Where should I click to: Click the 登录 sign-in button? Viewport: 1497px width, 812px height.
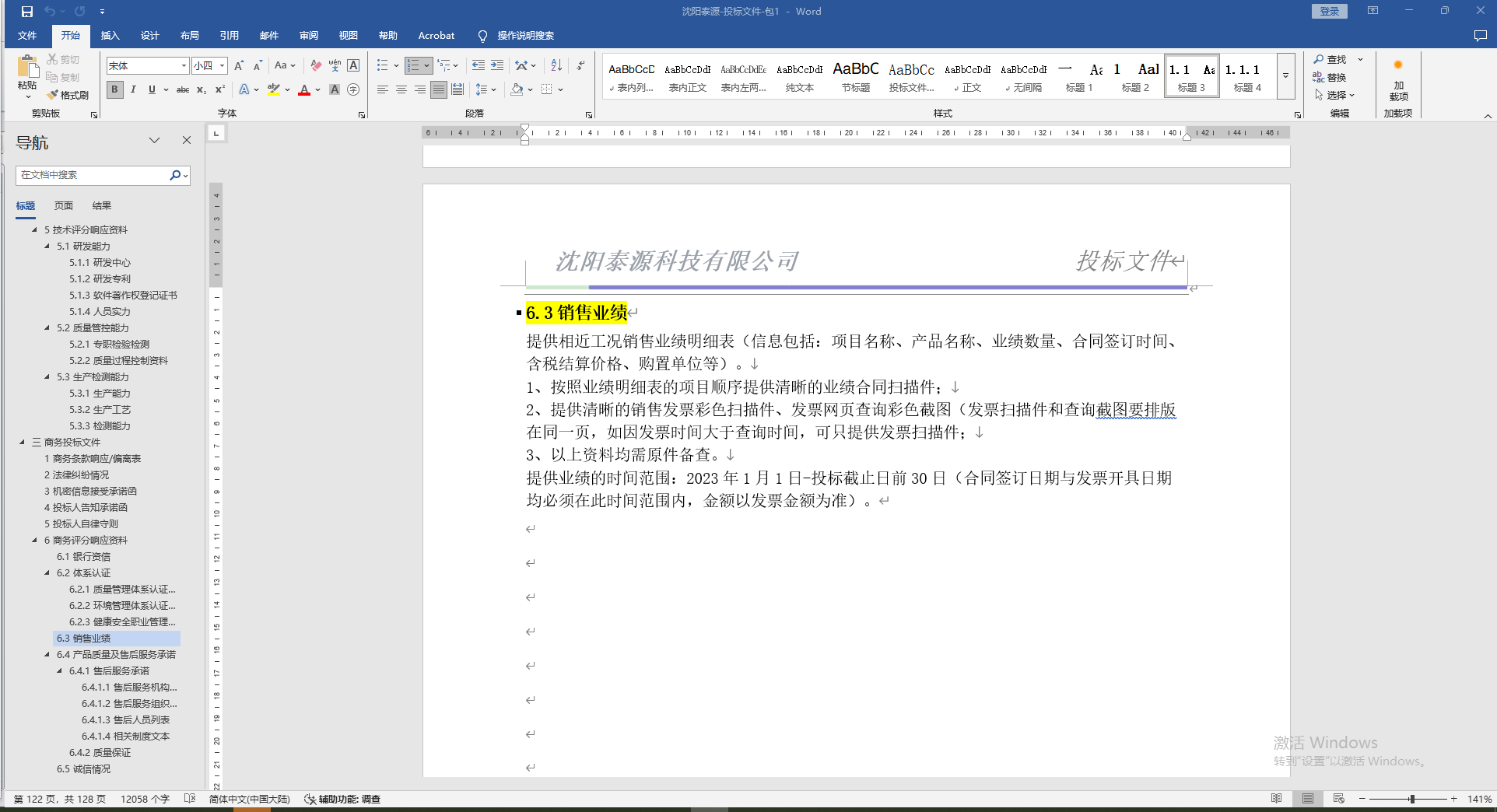pyautogui.click(x=1329, y=12)
